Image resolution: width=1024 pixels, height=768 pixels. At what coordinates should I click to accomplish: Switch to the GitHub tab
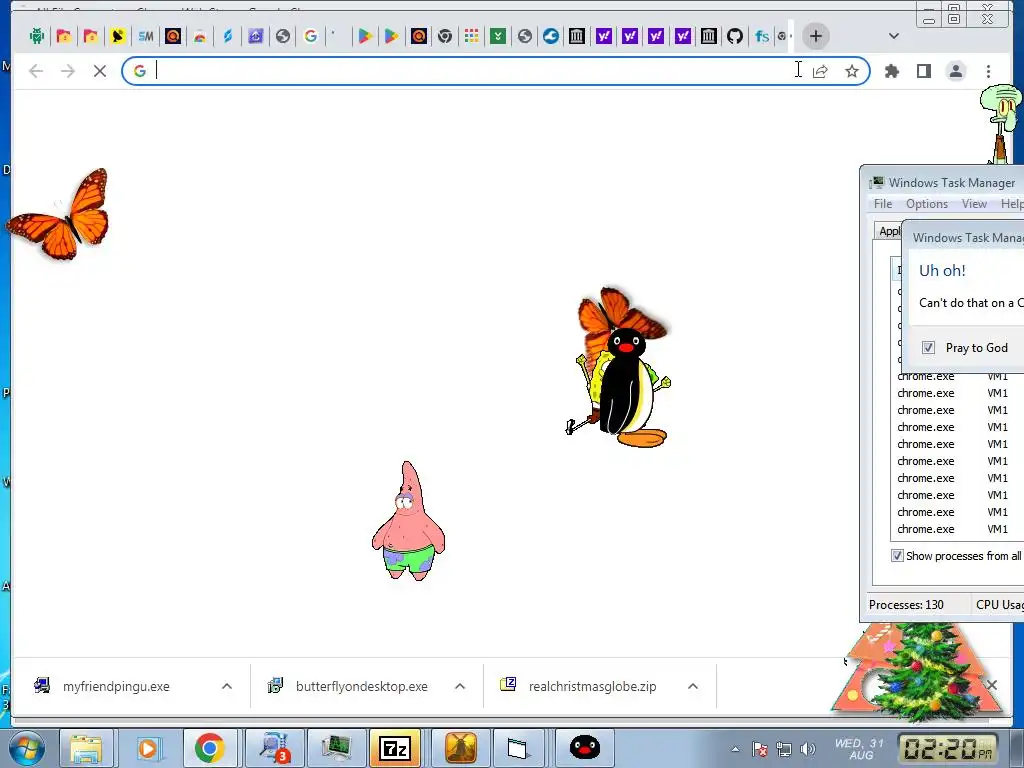coord(735,36)
